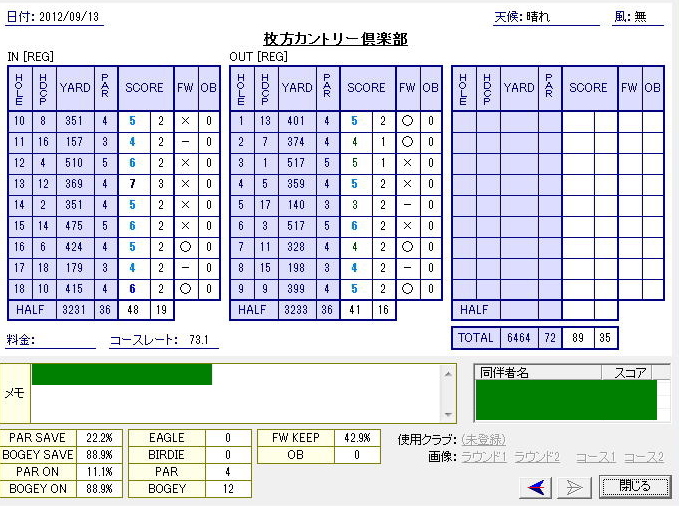The image size is (679, 506).
Task: Click the IN [REG] label
Action: 30,57
